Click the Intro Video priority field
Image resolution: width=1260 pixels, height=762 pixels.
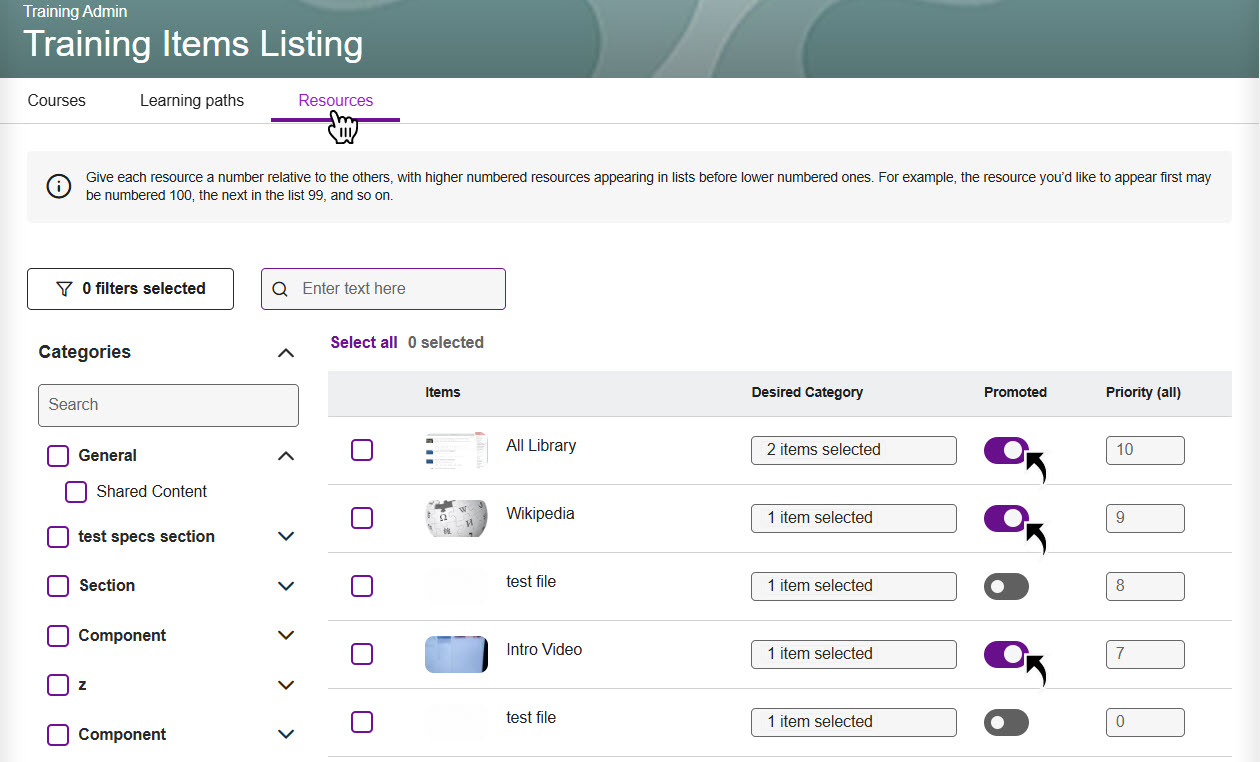tap(1144, 654)
